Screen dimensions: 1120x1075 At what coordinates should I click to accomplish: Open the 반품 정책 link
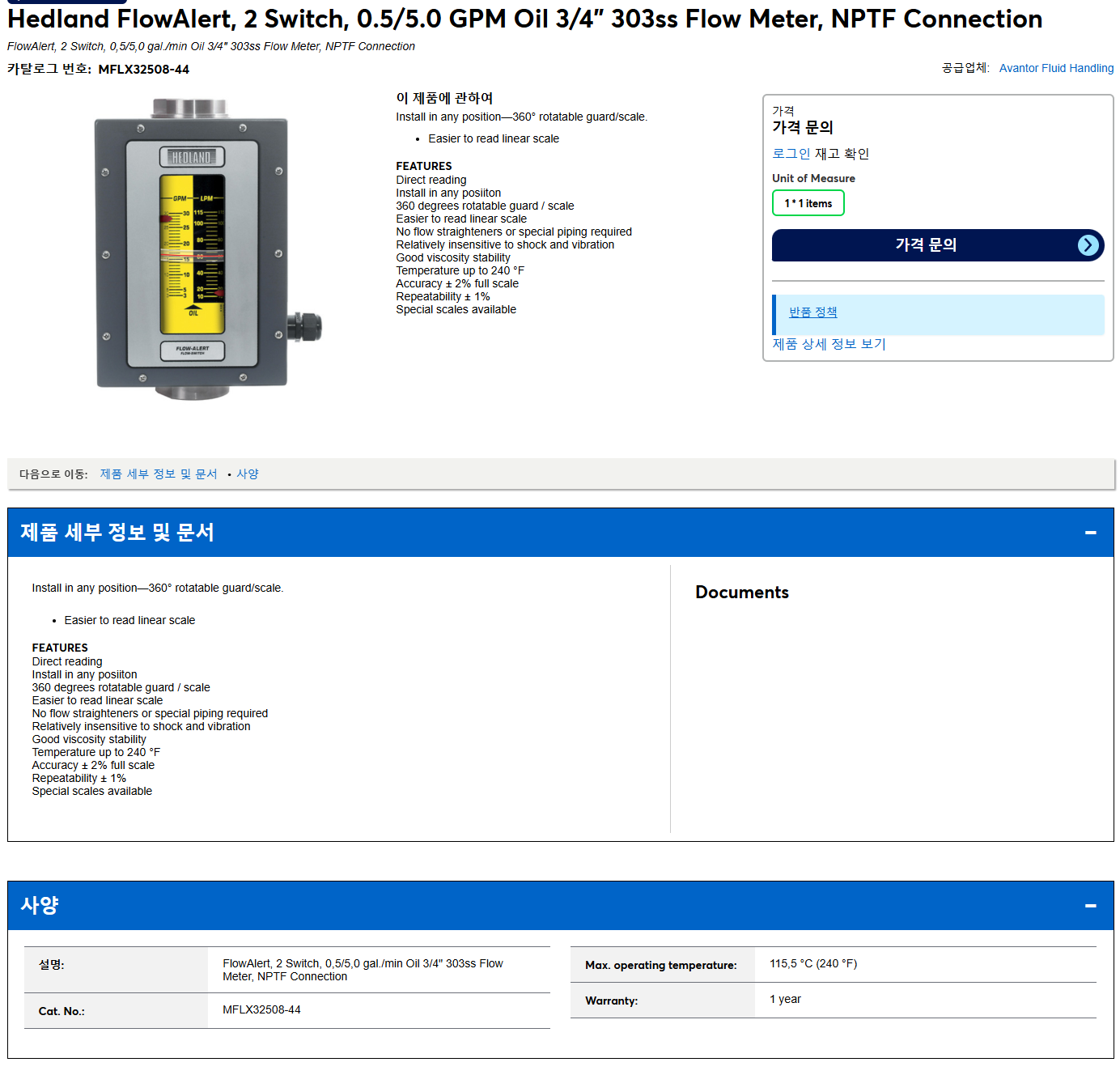[813, 312]
